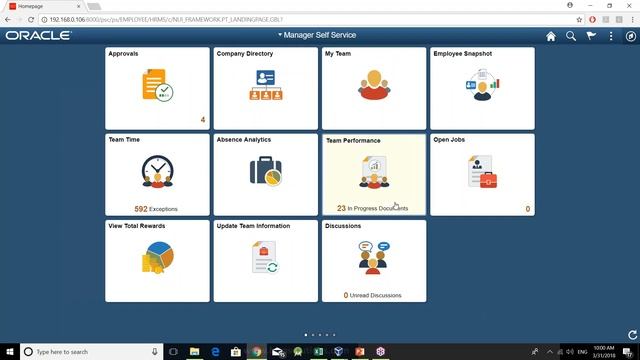Viewport: 640px width, 360px height.
Task: Switch to the Homepage browser tab
Action: (44, 6)
